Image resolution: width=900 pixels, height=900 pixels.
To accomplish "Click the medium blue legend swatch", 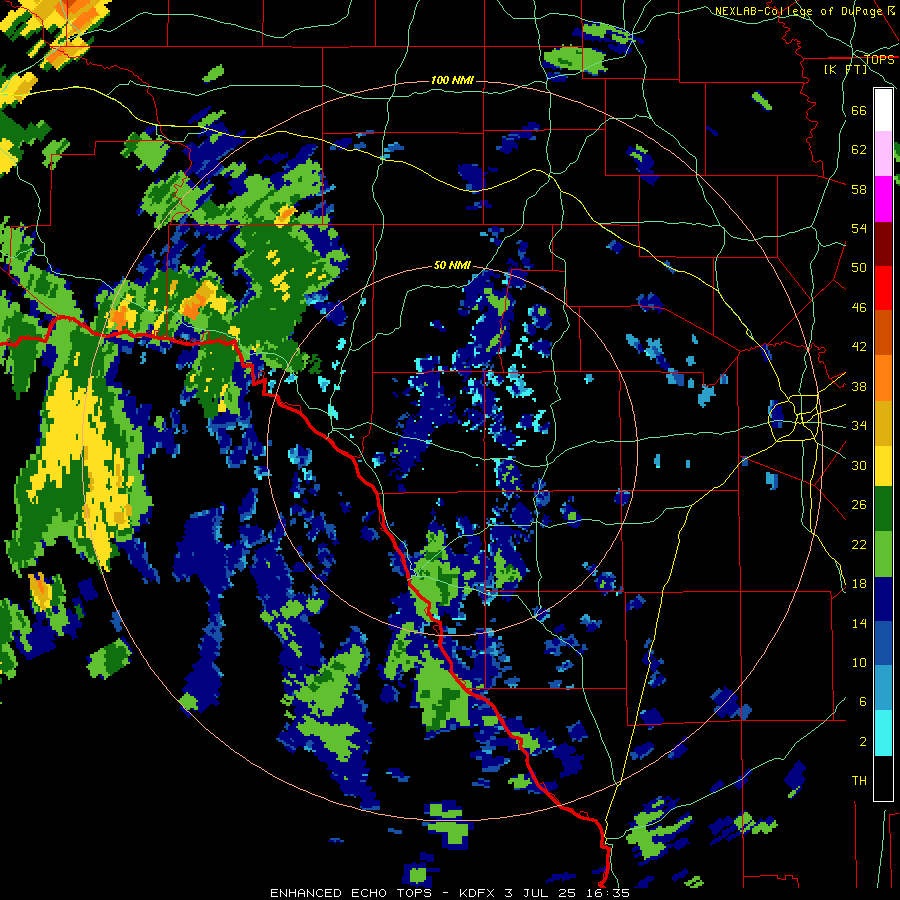I will tap(883, 643).
